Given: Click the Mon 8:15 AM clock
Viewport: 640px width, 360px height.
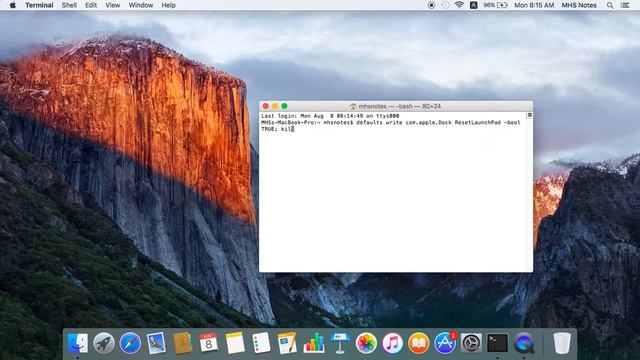Looking at the screenshot, I should (x=534, y=5).
